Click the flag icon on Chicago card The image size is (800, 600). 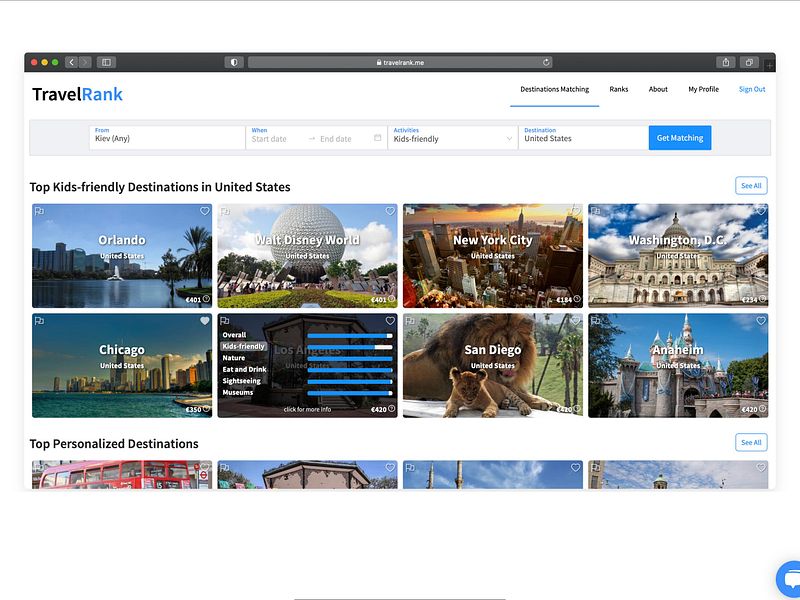(x=39, y=321)
